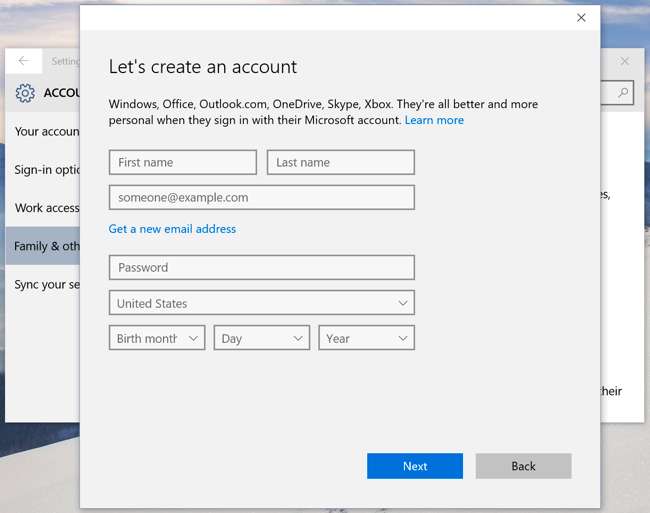Focus the Password field
The height and width of the screenshot is (513, 650).
click(261, 267)
